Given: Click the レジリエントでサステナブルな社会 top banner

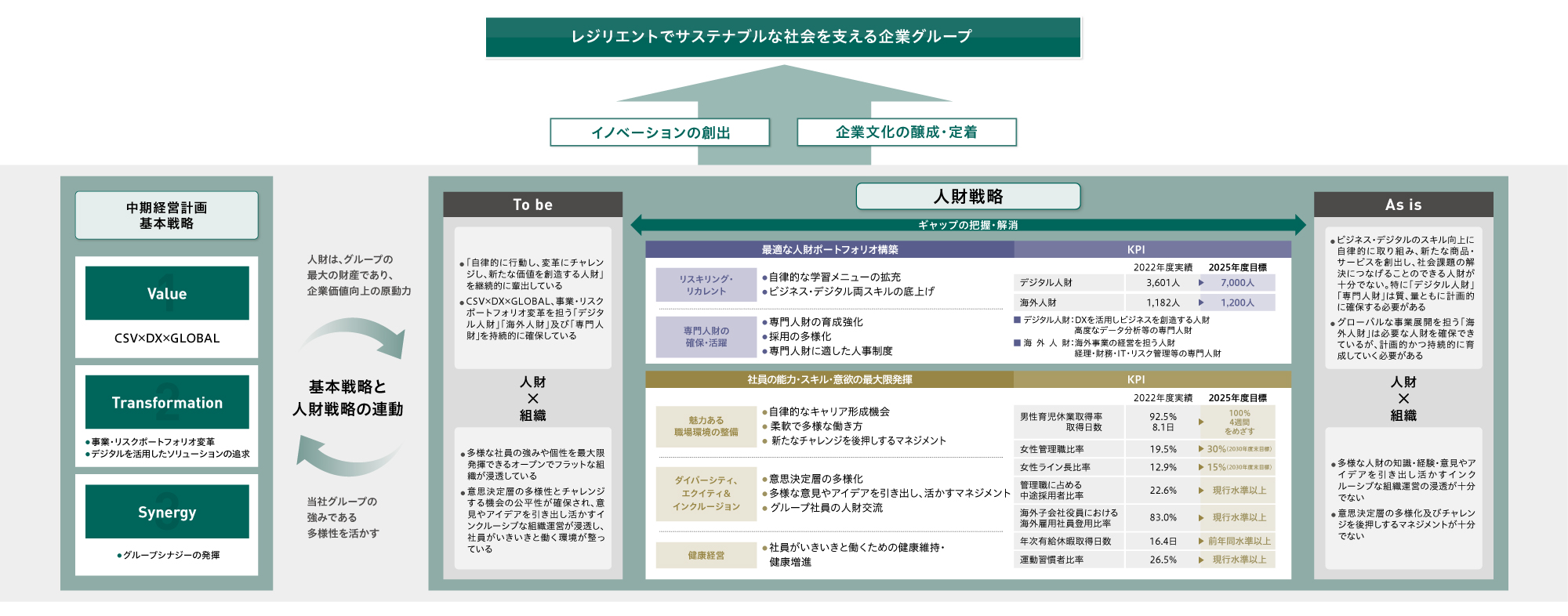Looking at the screenshot, I should pos(783,37).
